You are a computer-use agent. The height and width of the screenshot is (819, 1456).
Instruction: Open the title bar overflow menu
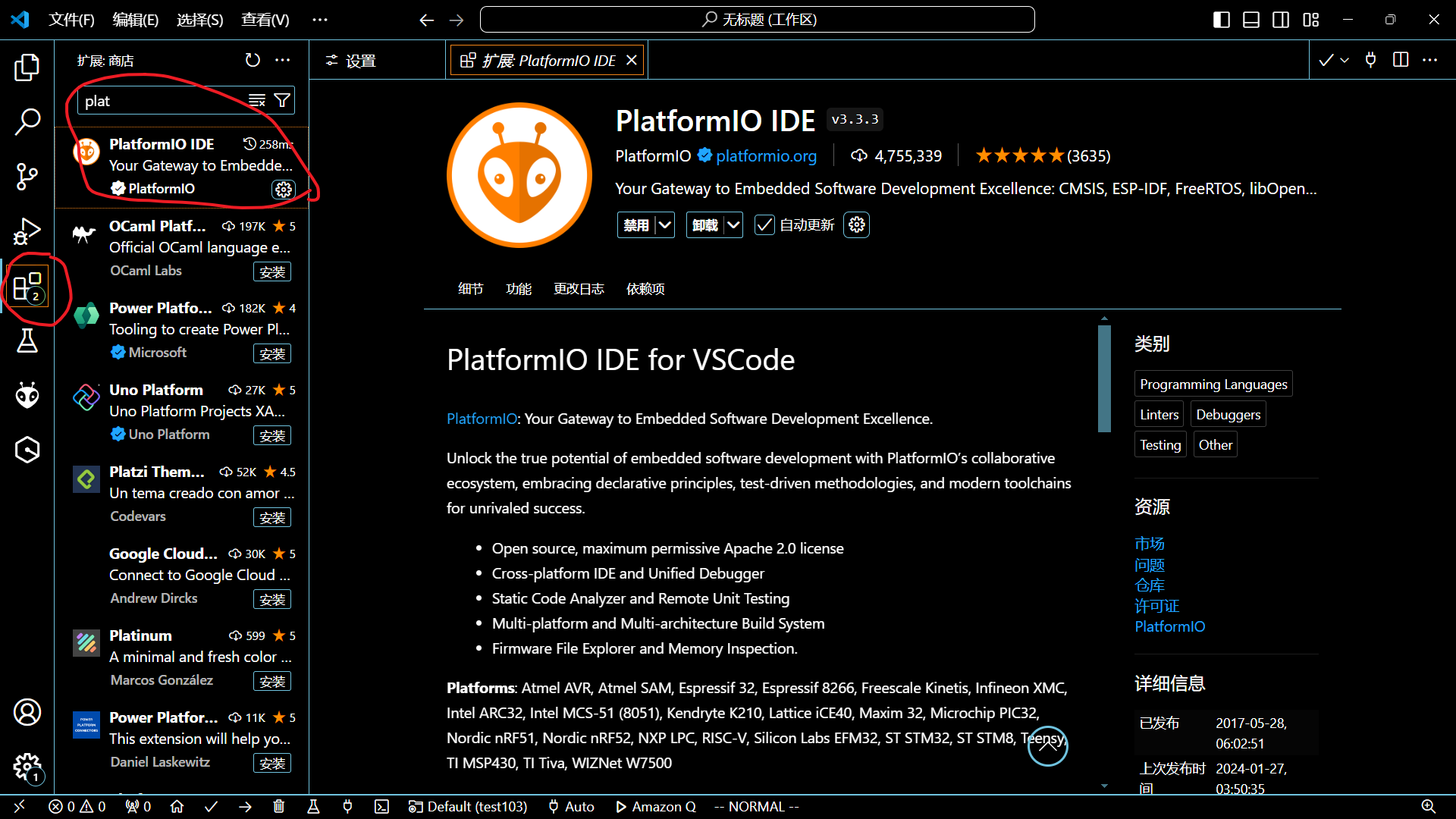coord(320,20)
